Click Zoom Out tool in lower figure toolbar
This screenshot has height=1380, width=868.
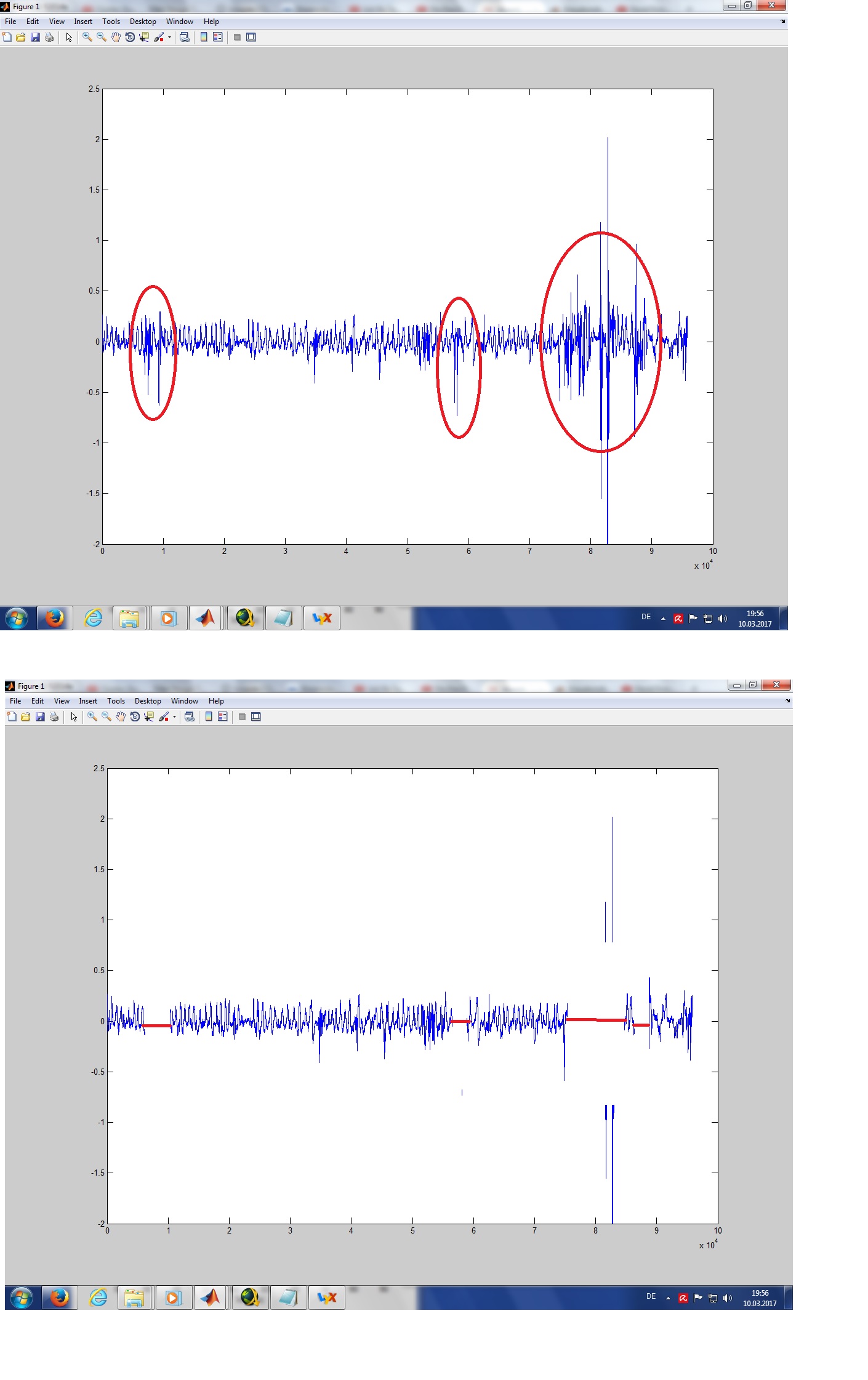106,717
